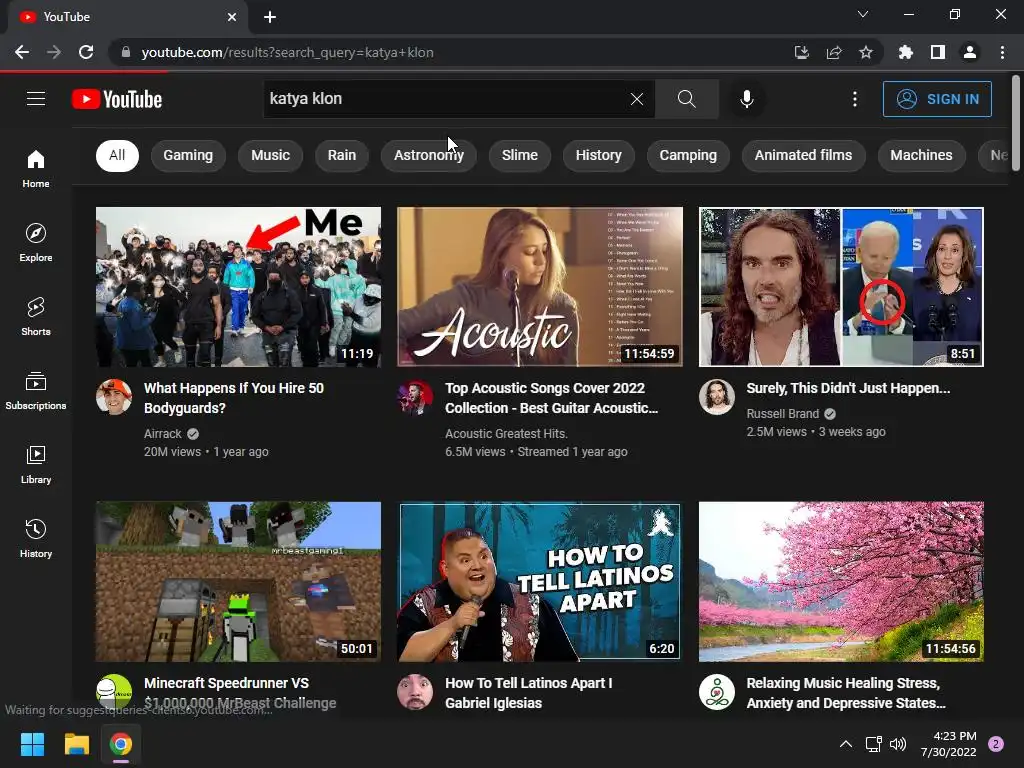
Task: Click title How To Tell Latinos Apart
Action: tap(528, 693)
